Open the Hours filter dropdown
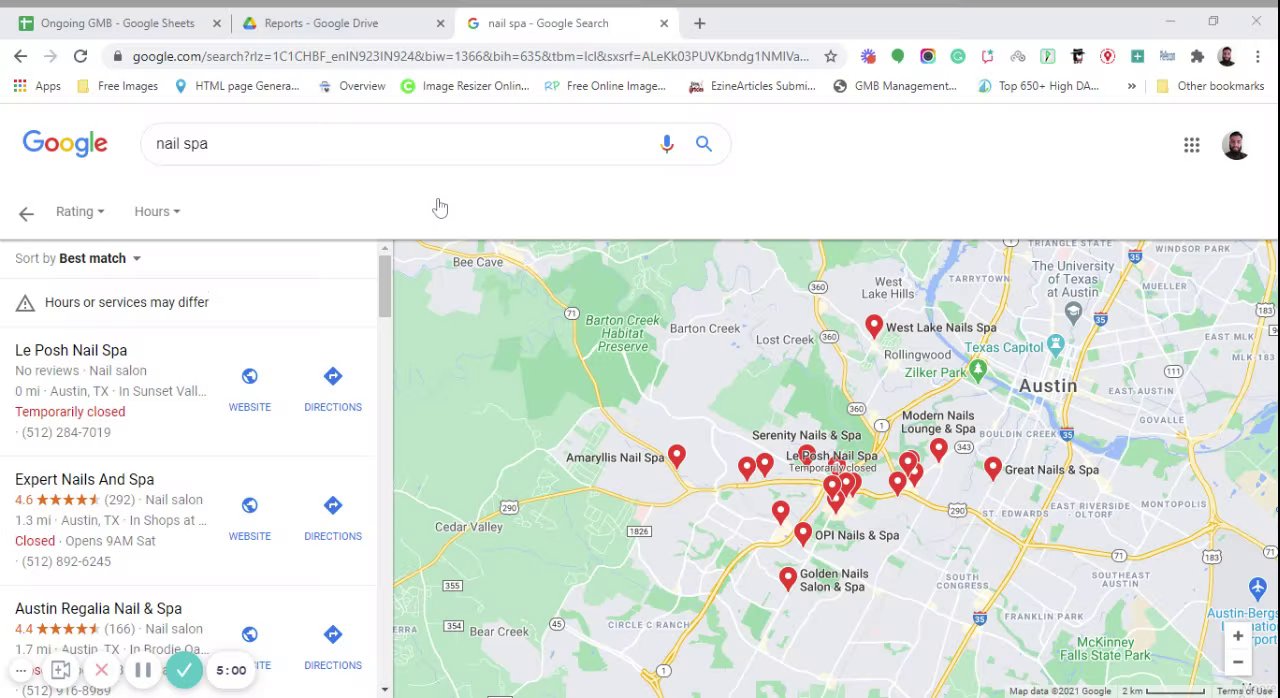The height and width of the screenshot is (698, 1280). [x=157, y=212]
